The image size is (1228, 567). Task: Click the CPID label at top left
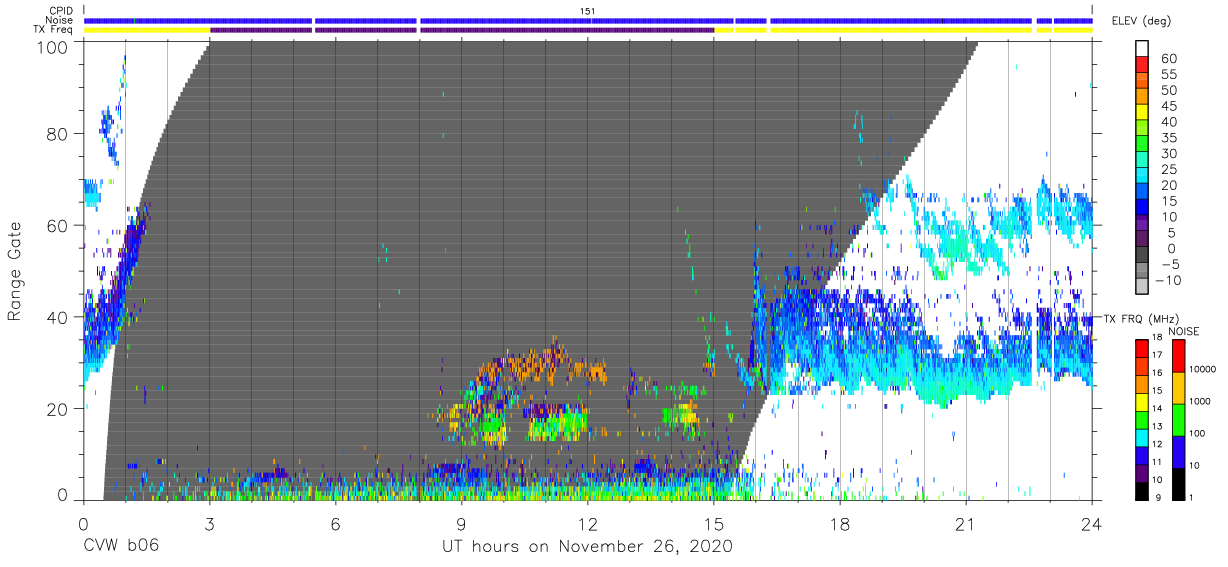pos(62,11)
